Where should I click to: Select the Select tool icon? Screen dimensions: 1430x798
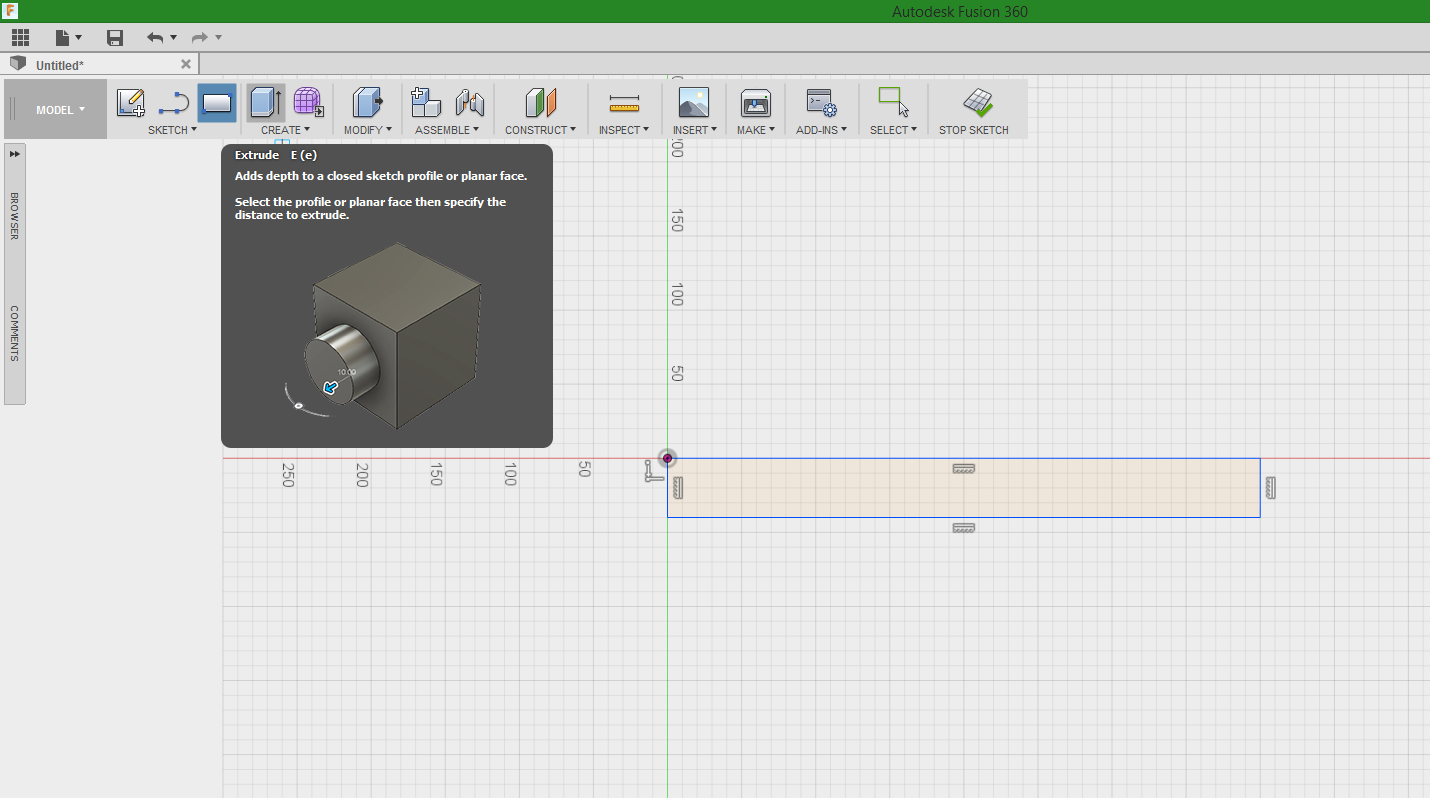[x=893, y=102]
